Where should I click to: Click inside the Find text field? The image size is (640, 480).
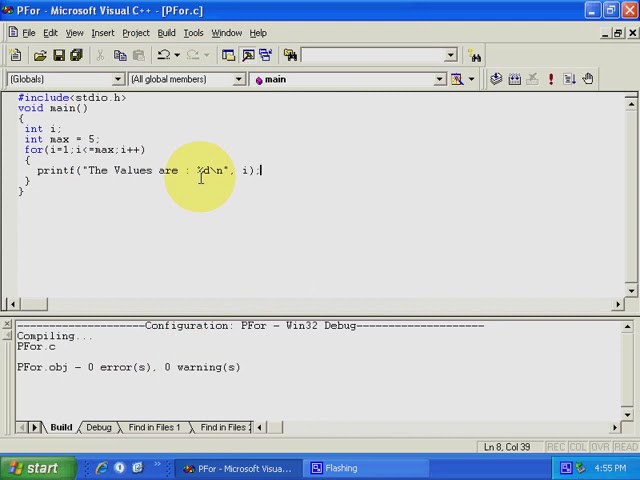click(373, 55)
